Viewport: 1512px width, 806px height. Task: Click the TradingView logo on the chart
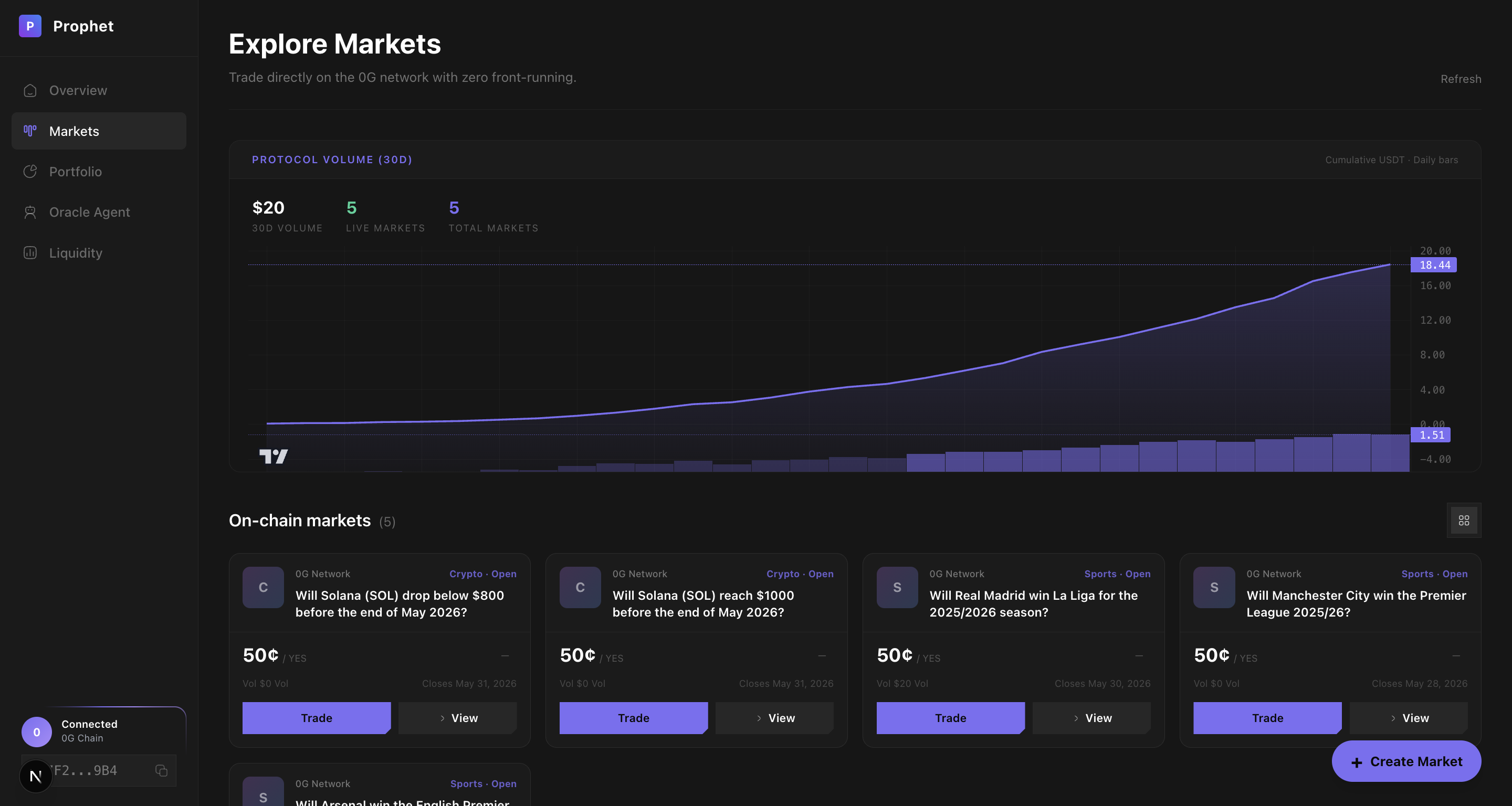click(274, 457)
